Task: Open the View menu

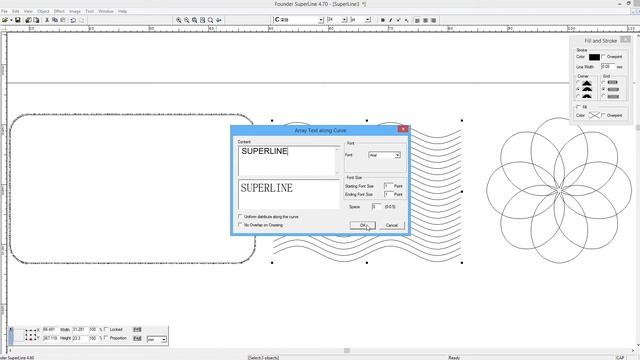Action: (28, 11)
